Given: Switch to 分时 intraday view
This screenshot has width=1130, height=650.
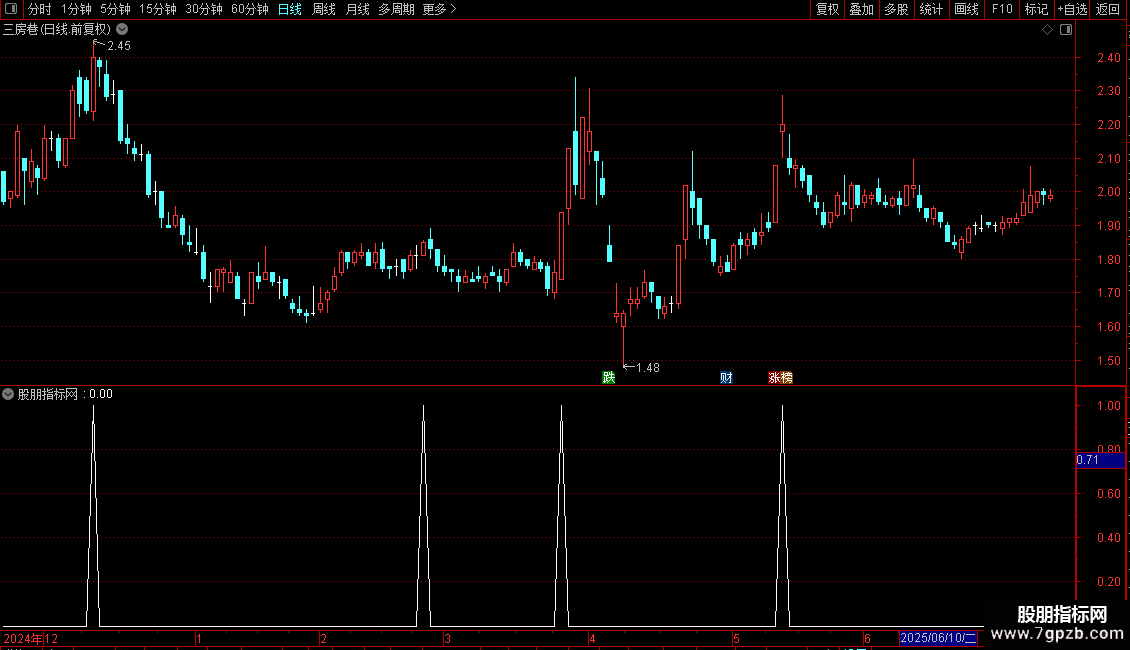Looking at the screenshot, I should click(40, 9).
